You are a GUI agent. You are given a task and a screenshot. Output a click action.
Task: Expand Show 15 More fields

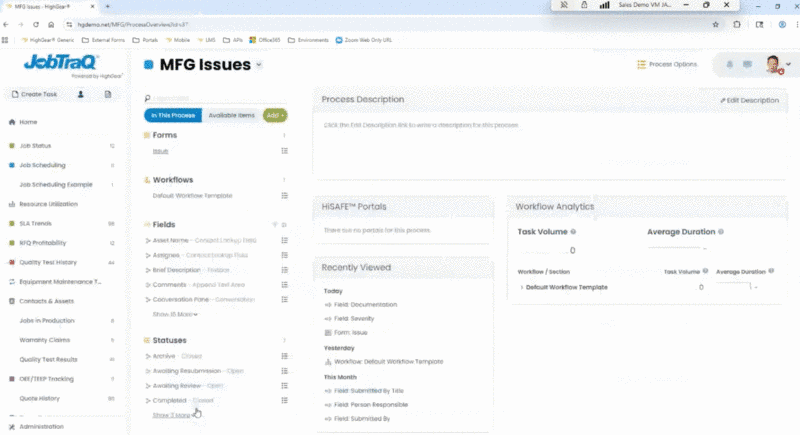pyautogui.click(x=175, y=314)
